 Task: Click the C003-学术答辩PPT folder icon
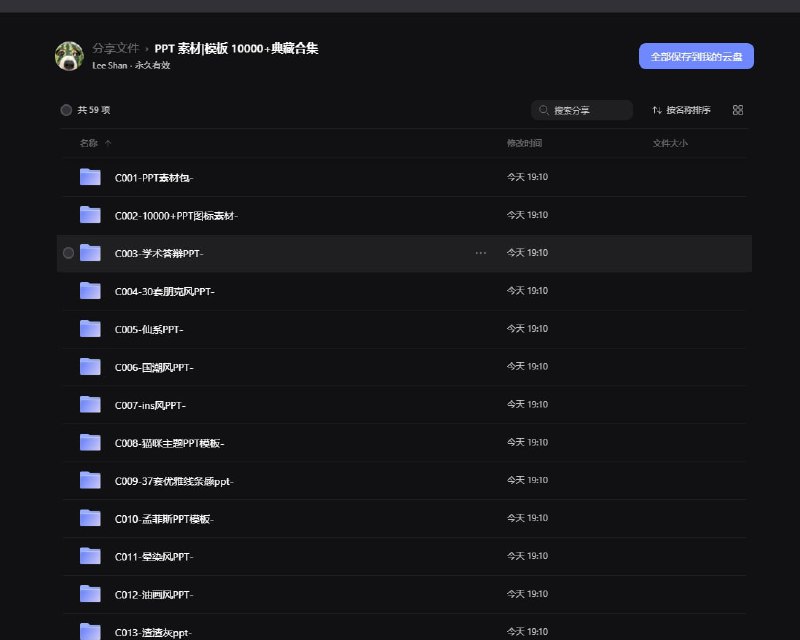pyautogui.click(x=89, y=252)
